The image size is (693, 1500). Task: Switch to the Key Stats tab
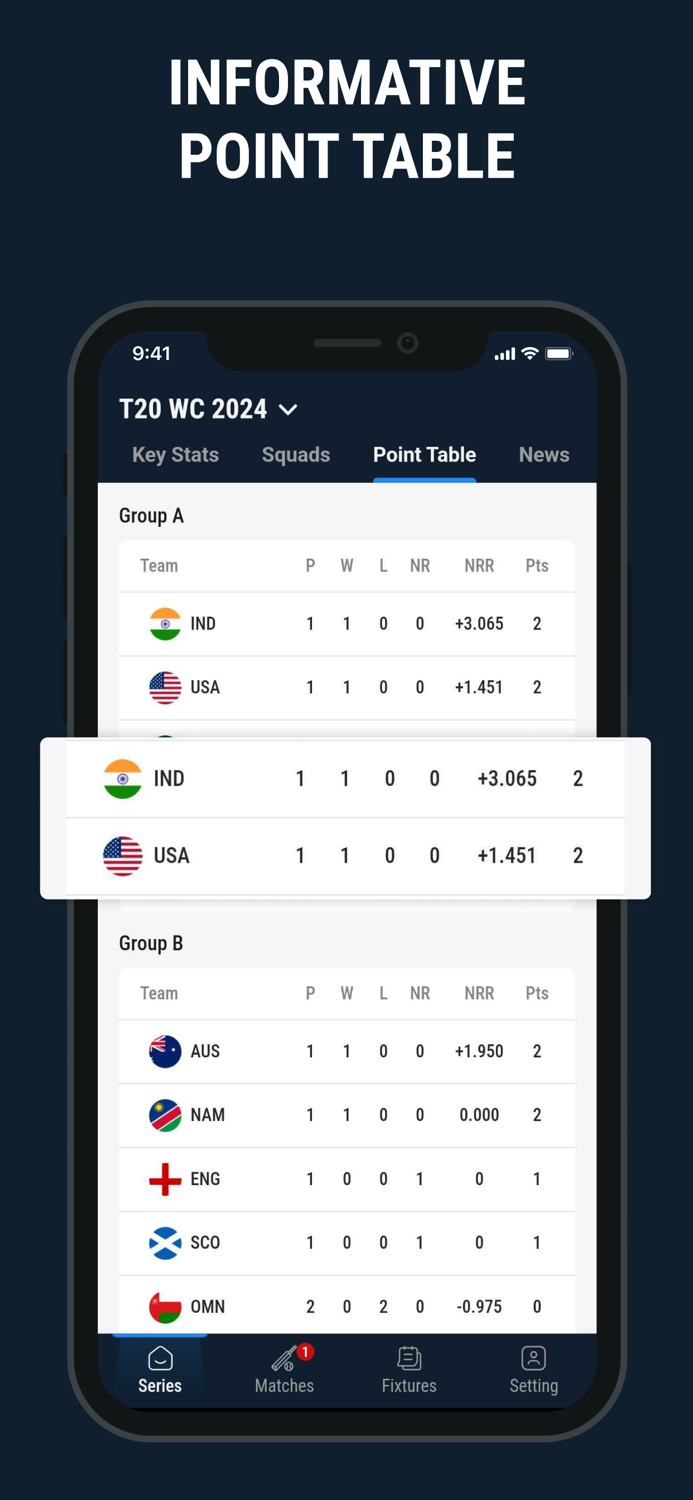point(175,455)
